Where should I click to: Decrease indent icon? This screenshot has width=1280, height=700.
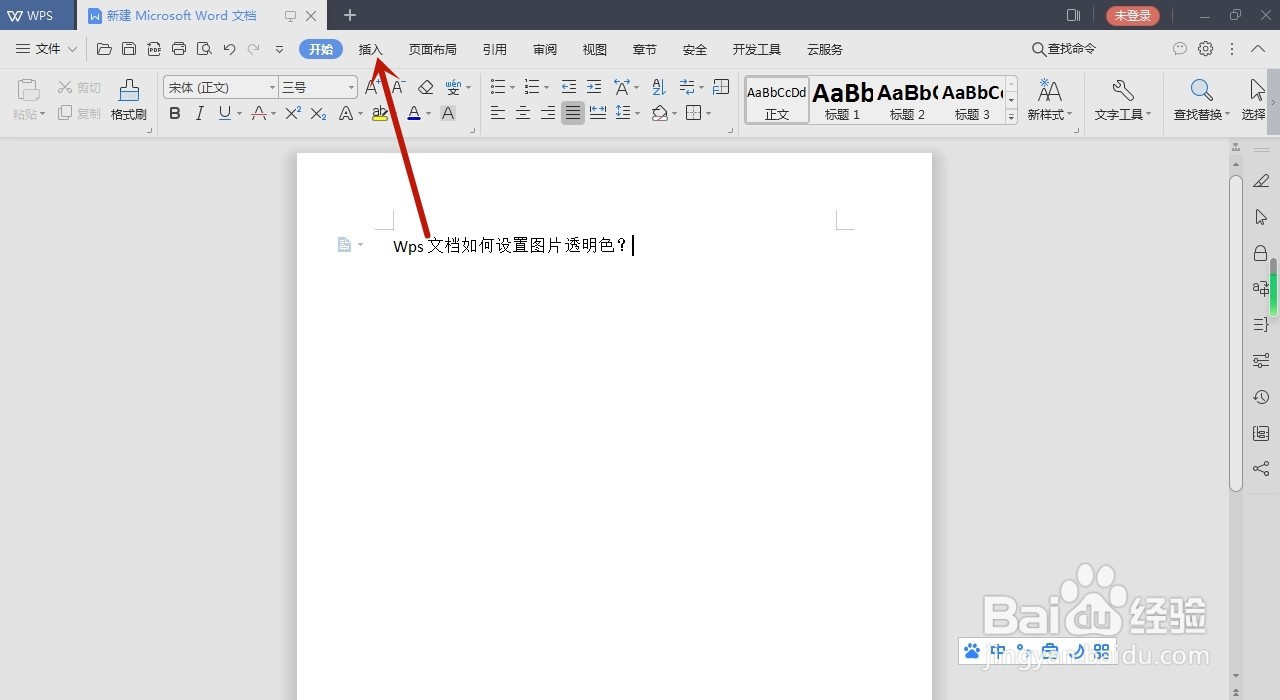pos(569,88)
